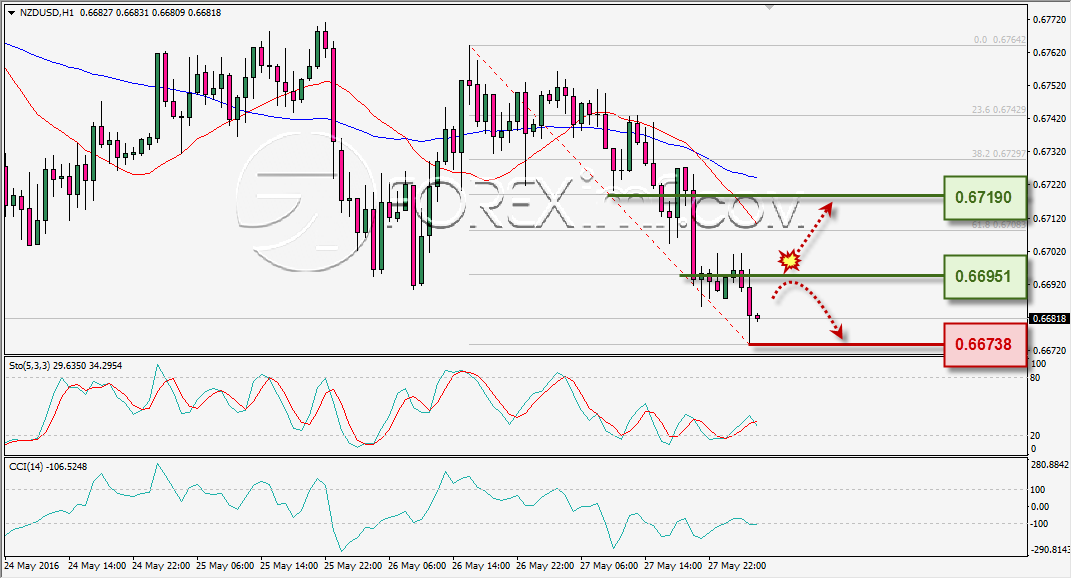Click the time axis label 25 May 14:00
1072x579 pixels.
289,566
